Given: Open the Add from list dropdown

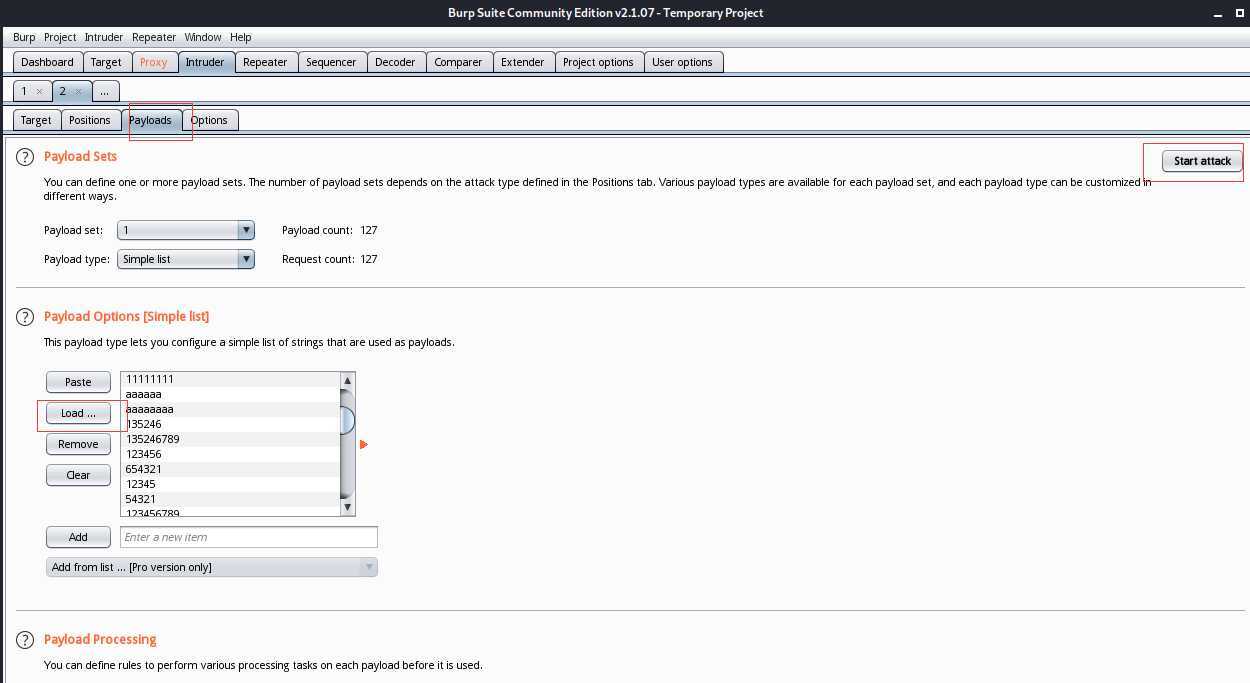Looking at the screenshot, I should click(212, 567).
